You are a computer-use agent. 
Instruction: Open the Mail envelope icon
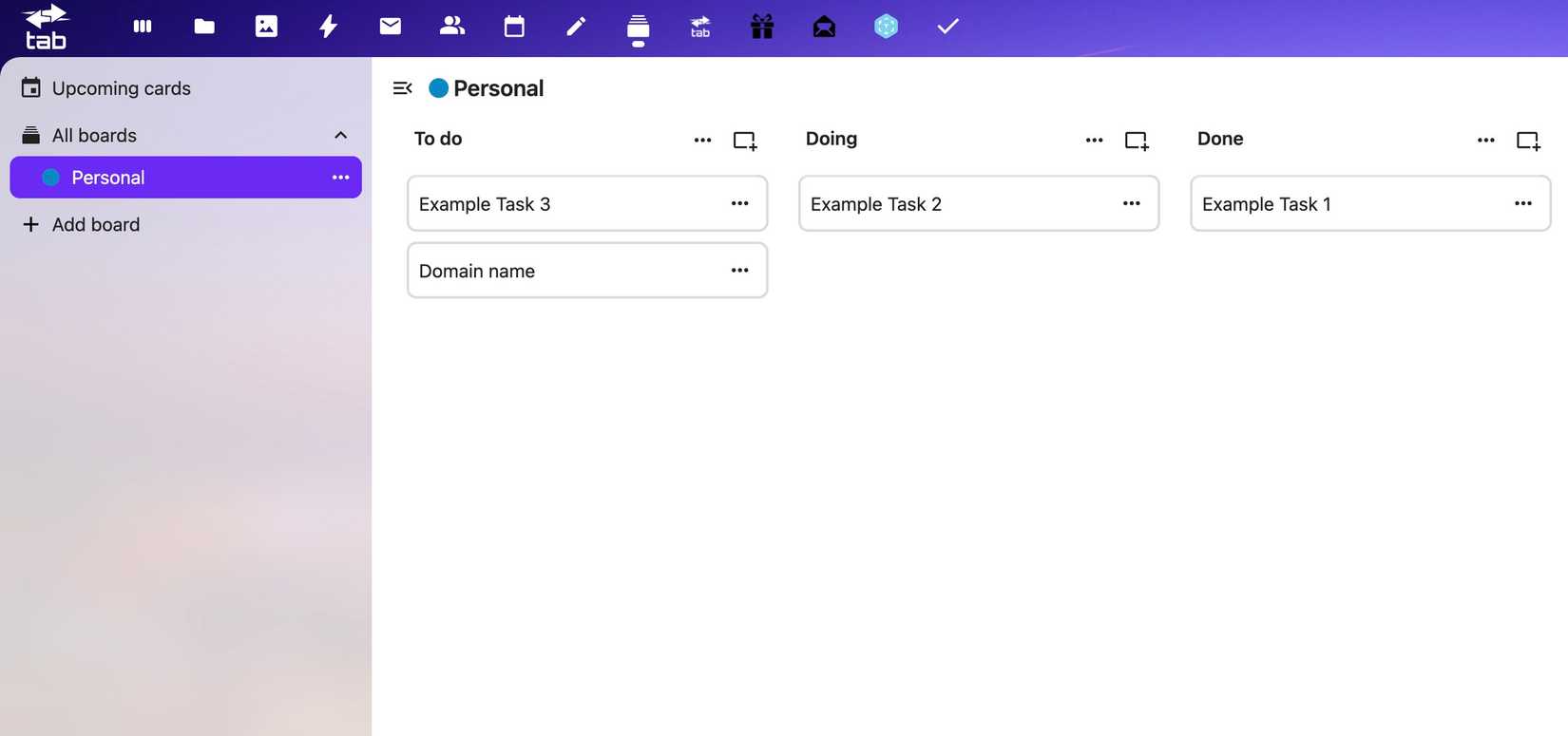pos(390,27)
